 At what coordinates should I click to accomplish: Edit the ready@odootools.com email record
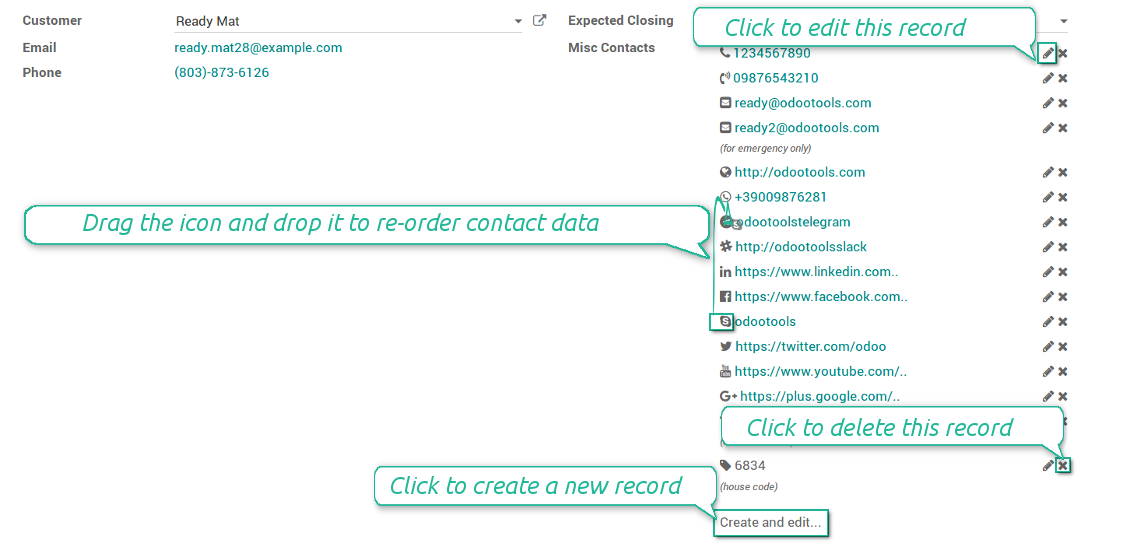tap(1048, 103)
